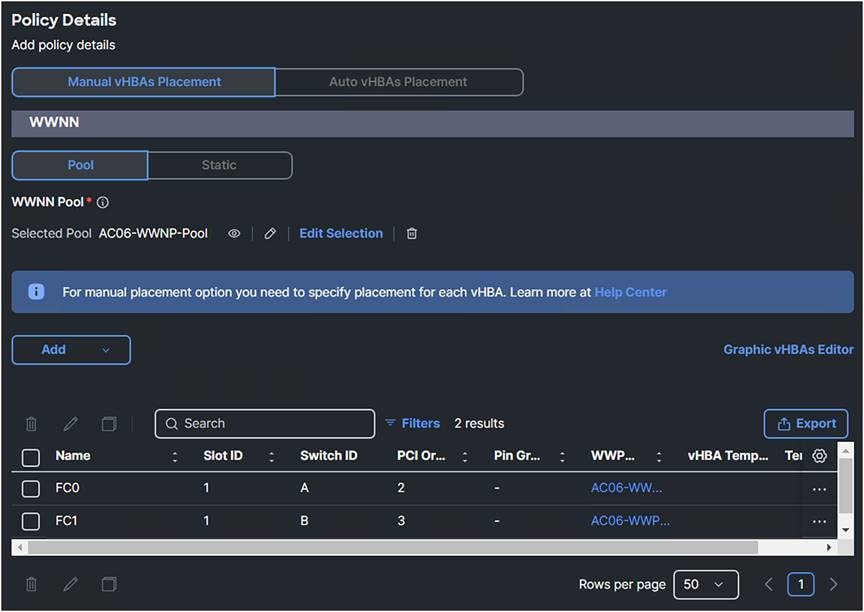The image size is (864, 612).
Task: Click the FC1 name cell
Action: click(x=66, y=521)
